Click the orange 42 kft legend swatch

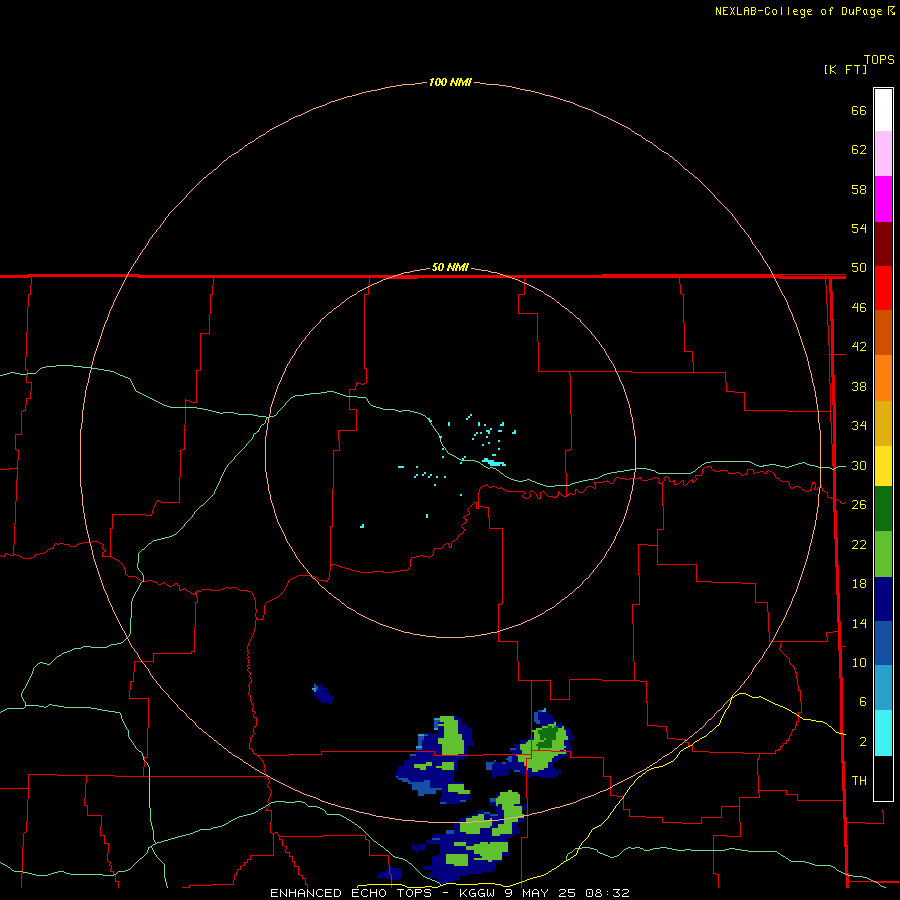pyautogui.click(x=883, y=378)
